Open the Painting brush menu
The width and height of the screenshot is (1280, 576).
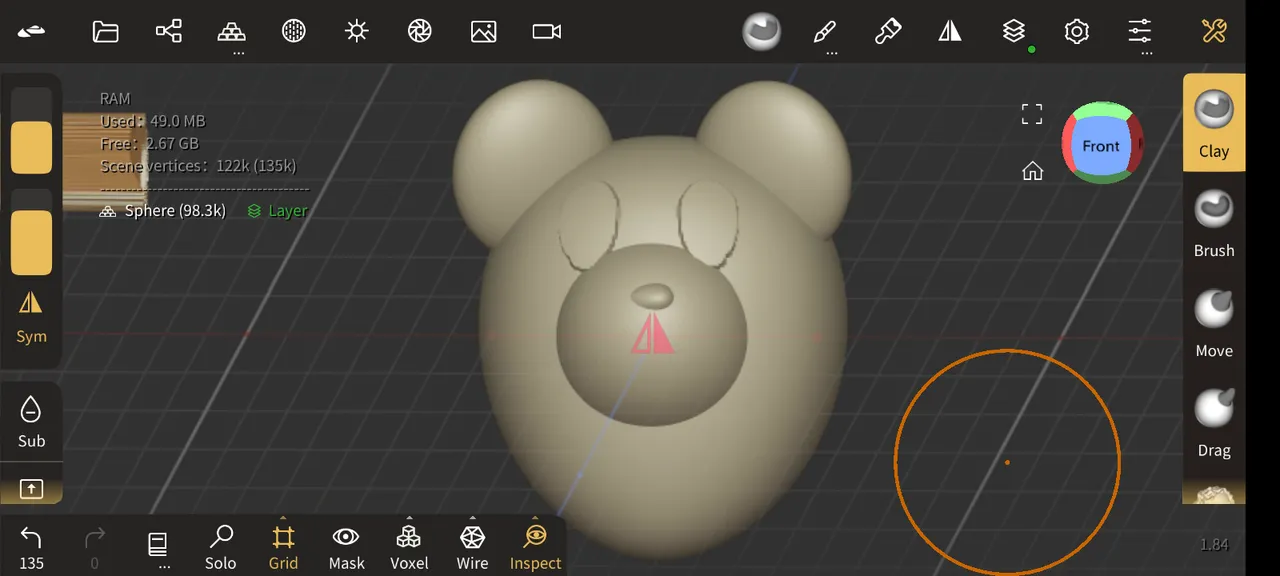[x=887, y=31]
